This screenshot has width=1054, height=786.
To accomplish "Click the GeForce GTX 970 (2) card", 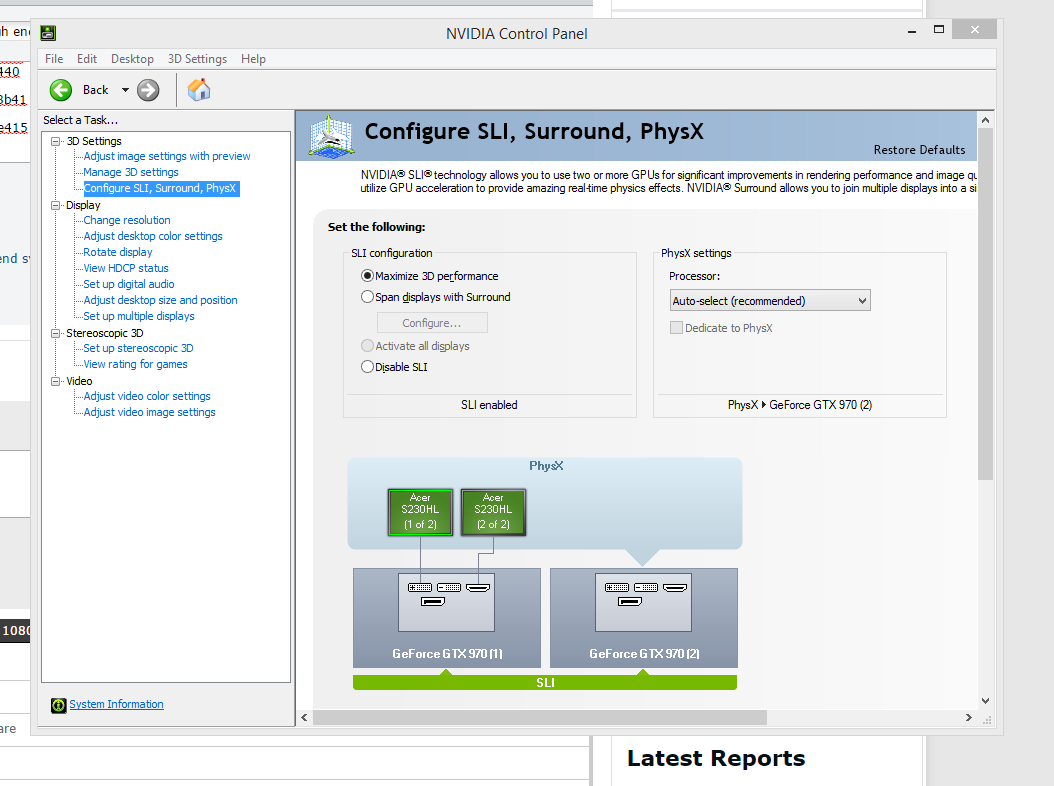I will [x=644, y=618].
